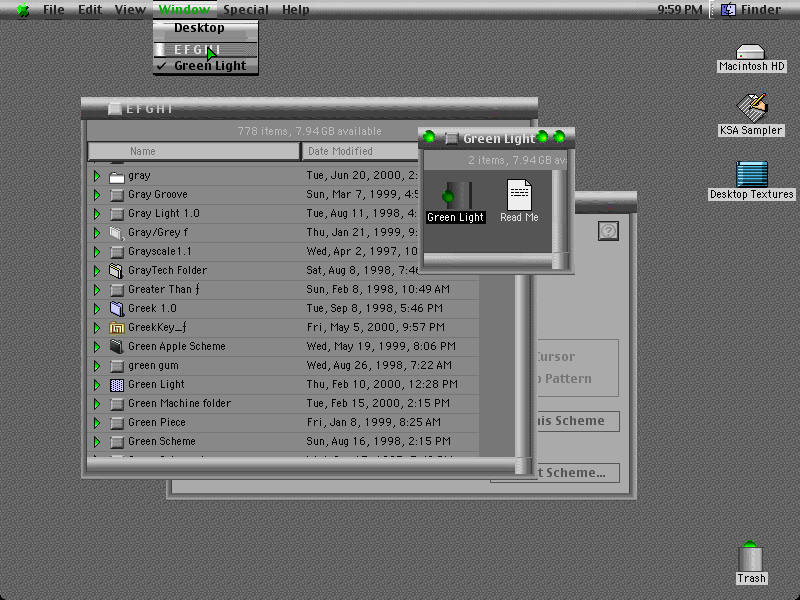Click the EFGHI window title bar text
800x600 pixels.
click(x=149, y=109)
